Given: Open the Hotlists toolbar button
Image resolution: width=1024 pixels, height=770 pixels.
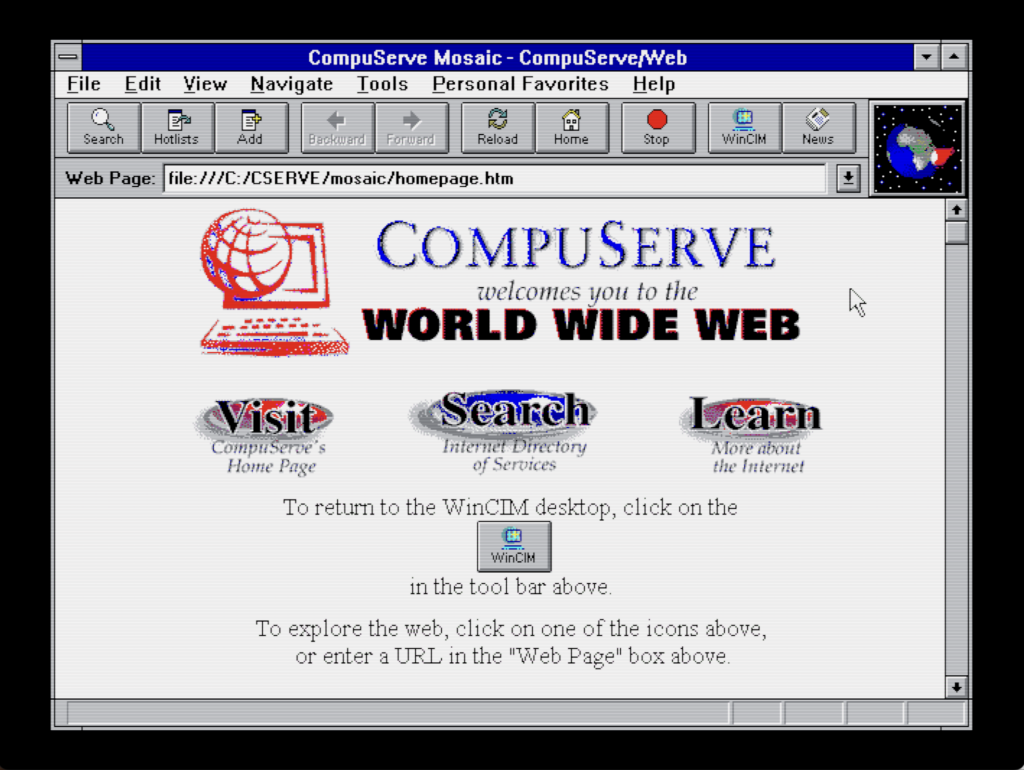Looking at the screenshot, I should point(177,127).
